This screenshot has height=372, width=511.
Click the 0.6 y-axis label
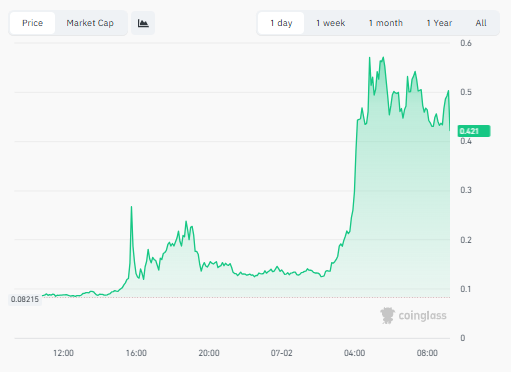coord(466,43)
